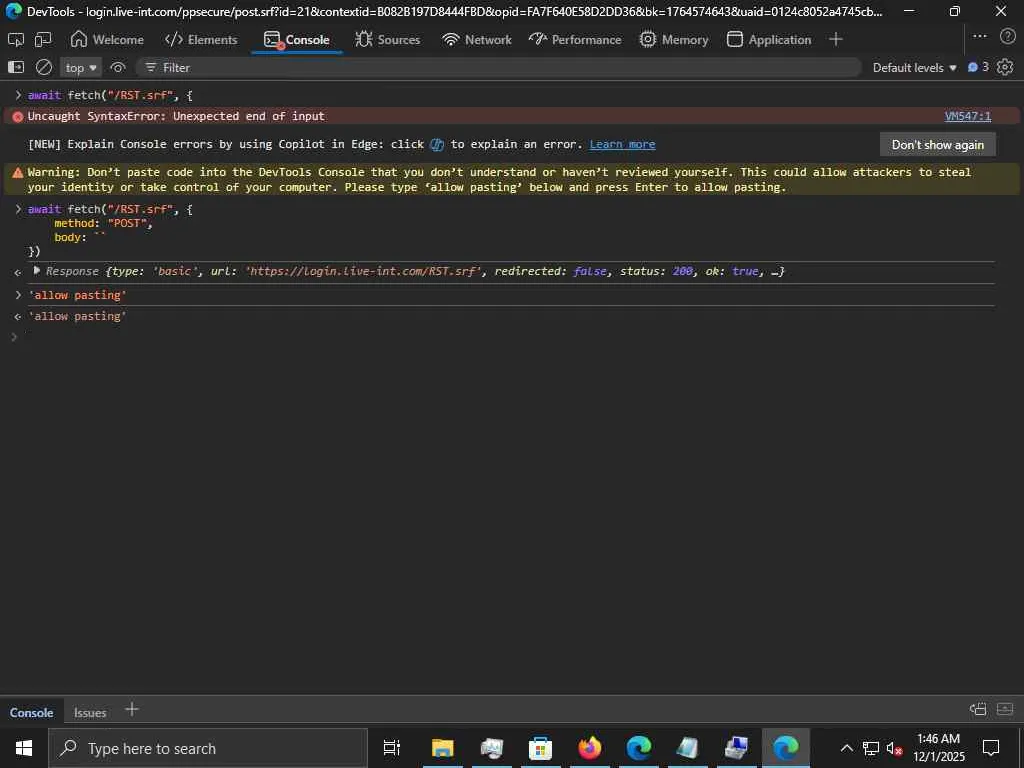Toggle device emulation icon
The height and width of the screenshot is (768, 1024).
coord(43,40)
